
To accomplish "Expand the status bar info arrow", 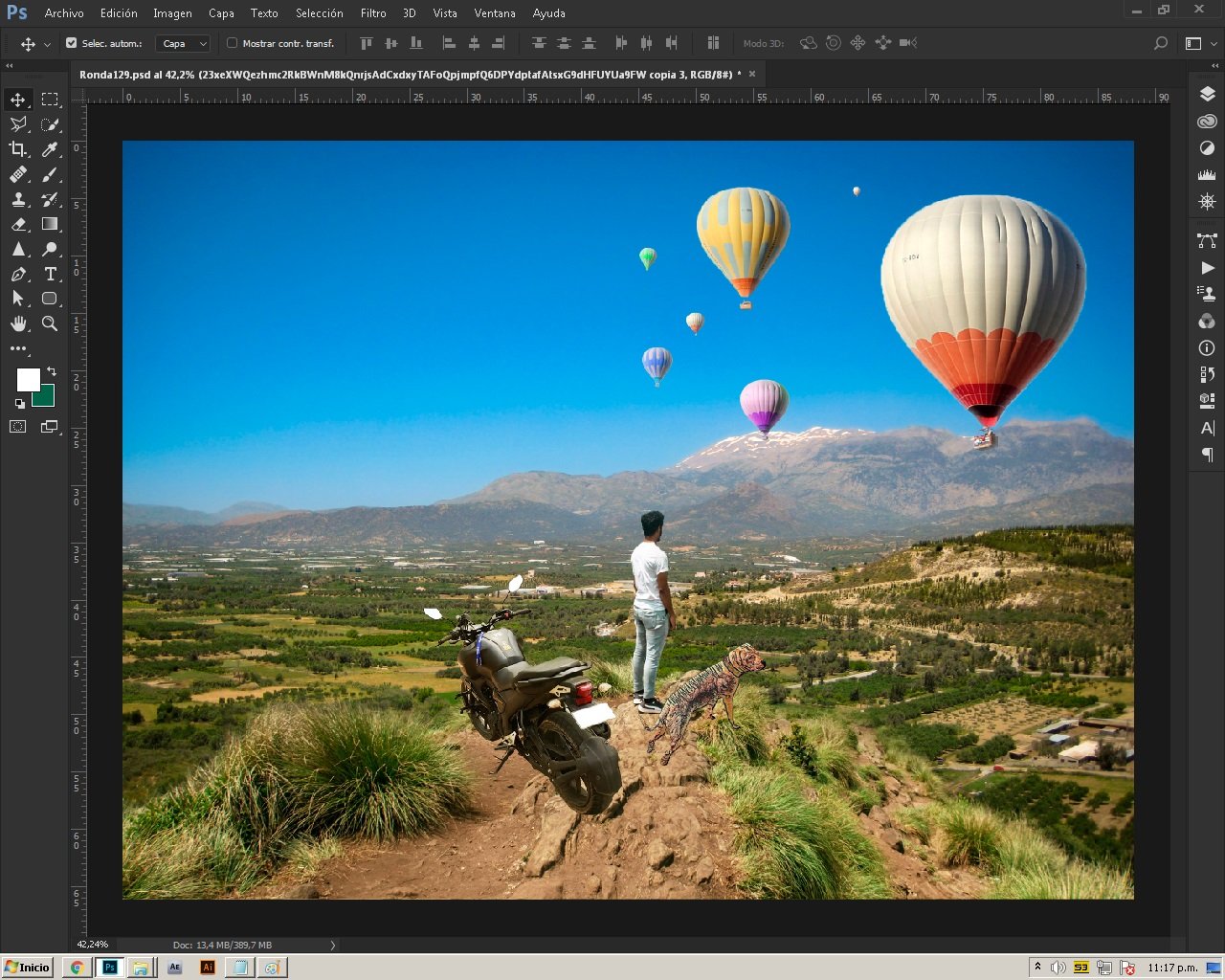I will 333,945.
